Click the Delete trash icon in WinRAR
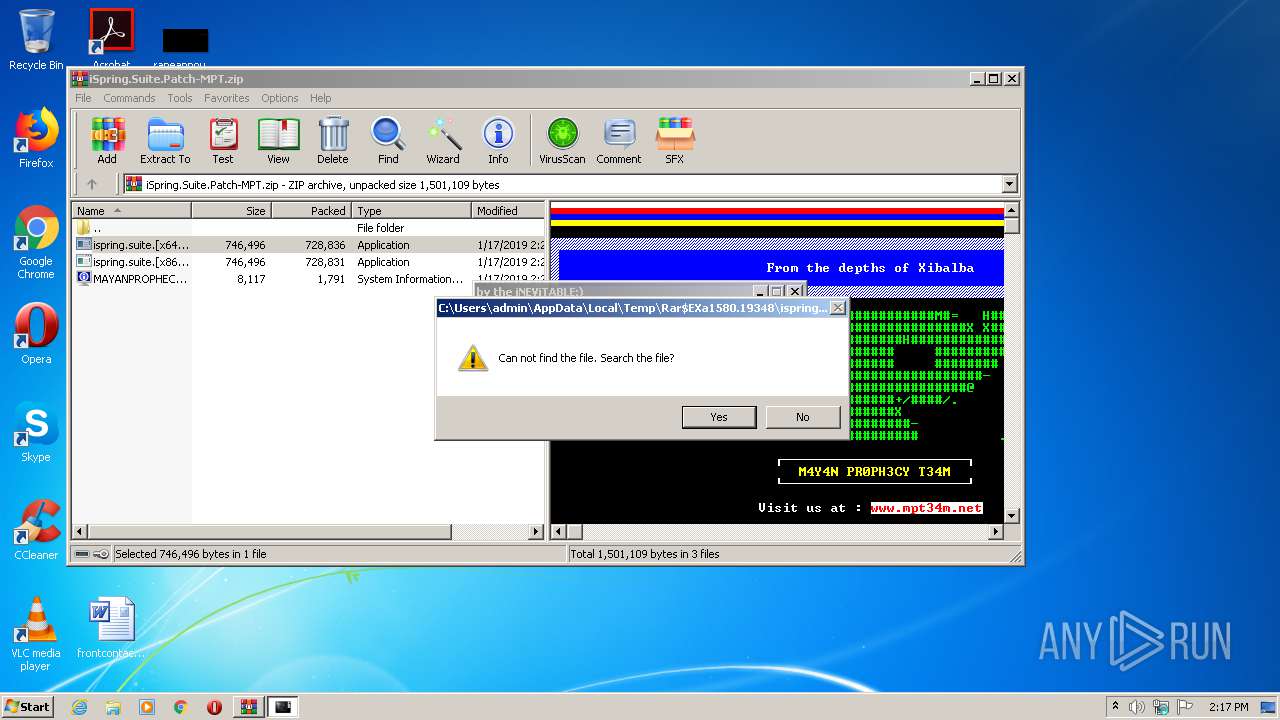 click(333, 140)
